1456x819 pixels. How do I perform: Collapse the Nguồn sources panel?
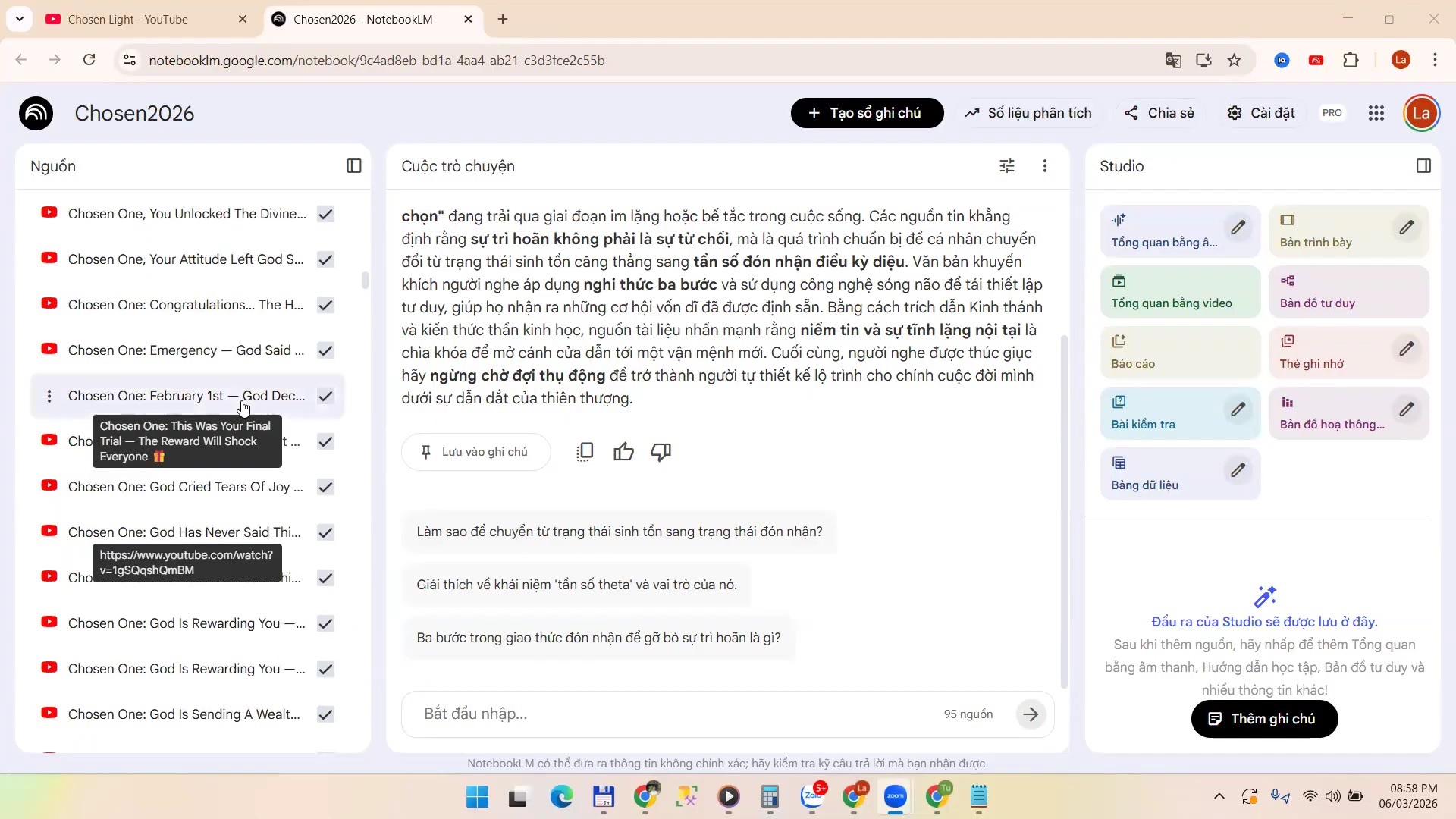tap(354, 166)
